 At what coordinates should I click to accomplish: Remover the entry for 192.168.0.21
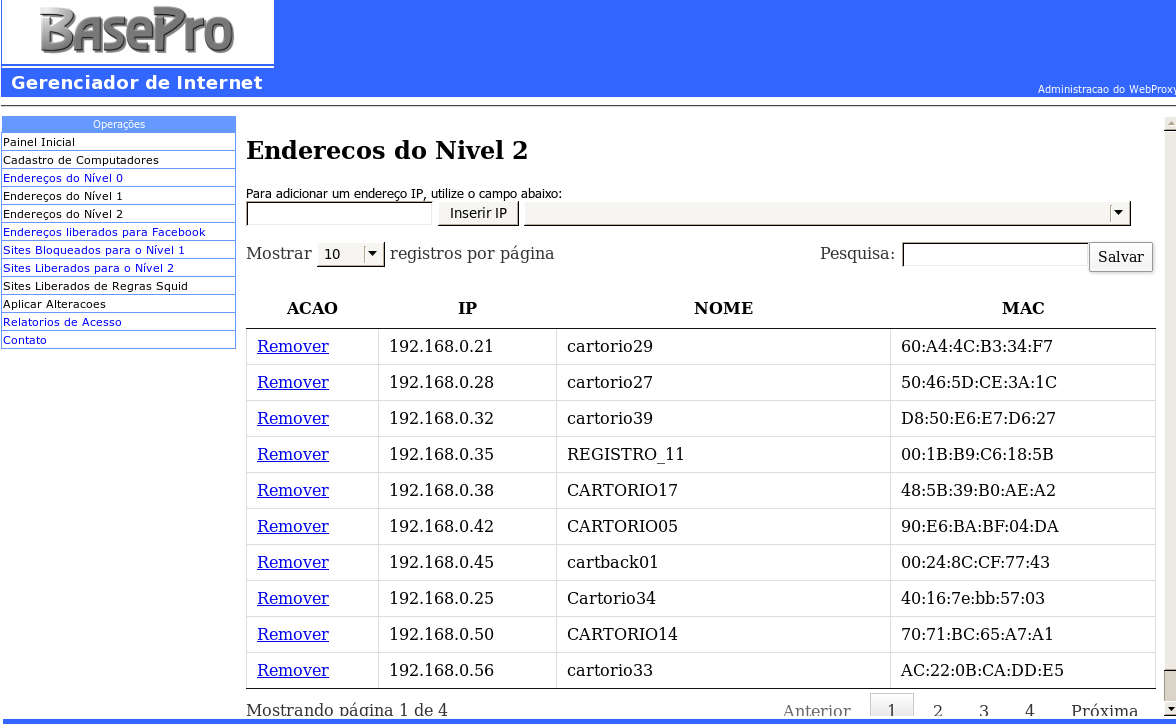pyautogui.click(x=292, y=346)
